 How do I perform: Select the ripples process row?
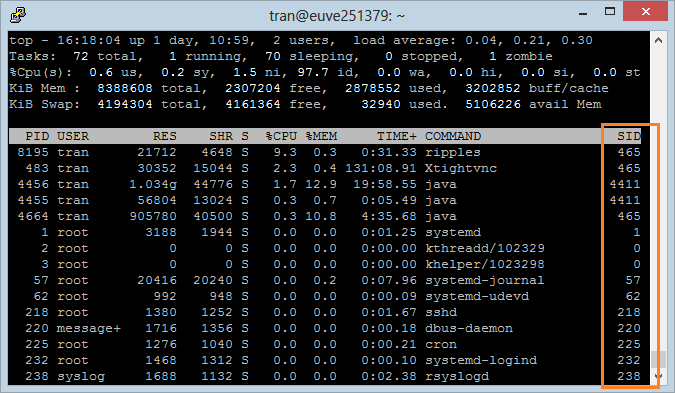point(325,152)
